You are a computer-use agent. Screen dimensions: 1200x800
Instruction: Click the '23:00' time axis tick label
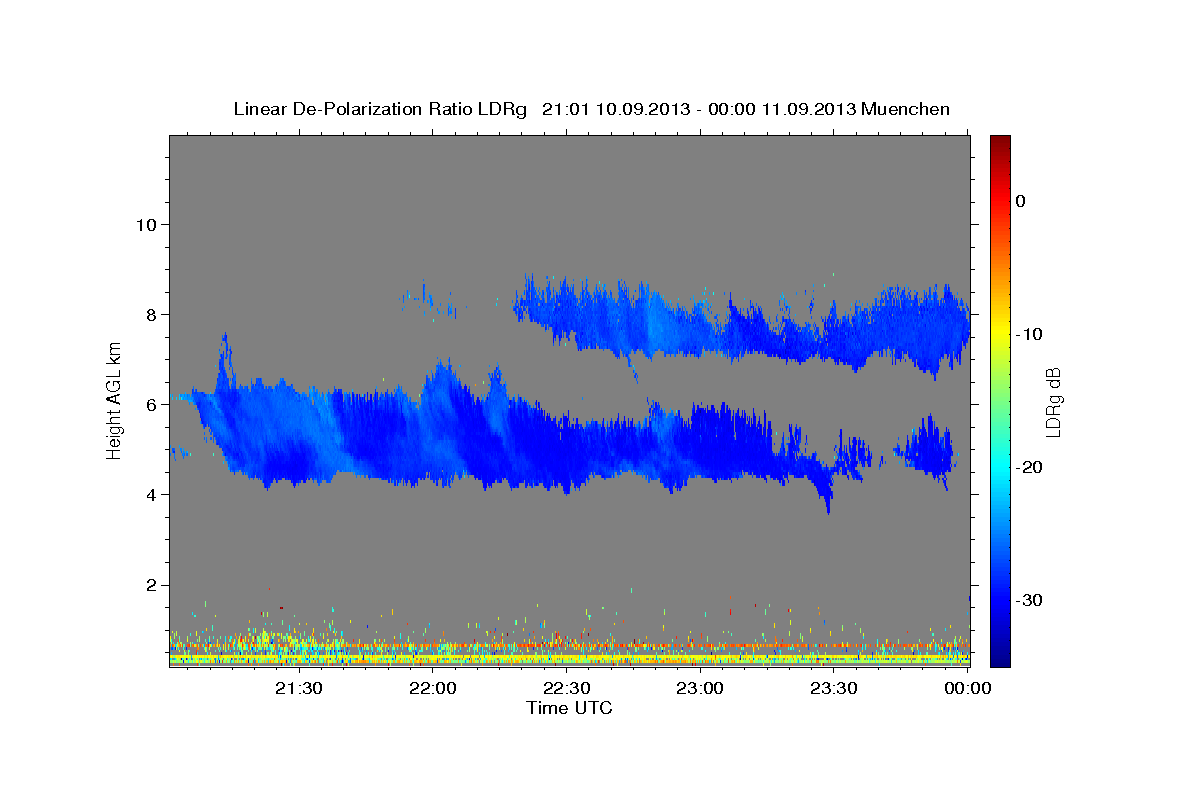700,688
